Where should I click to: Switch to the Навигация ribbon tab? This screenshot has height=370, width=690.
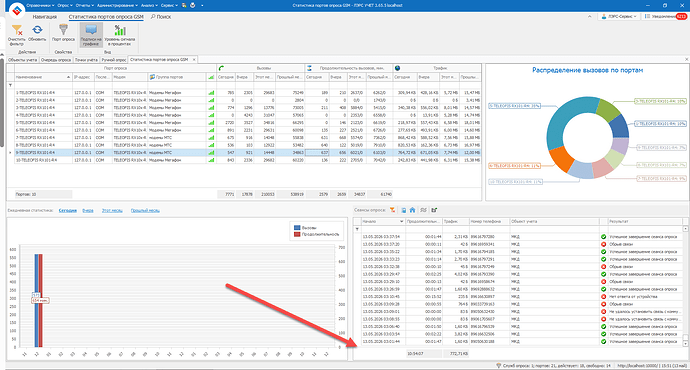[x=44, y=17]
